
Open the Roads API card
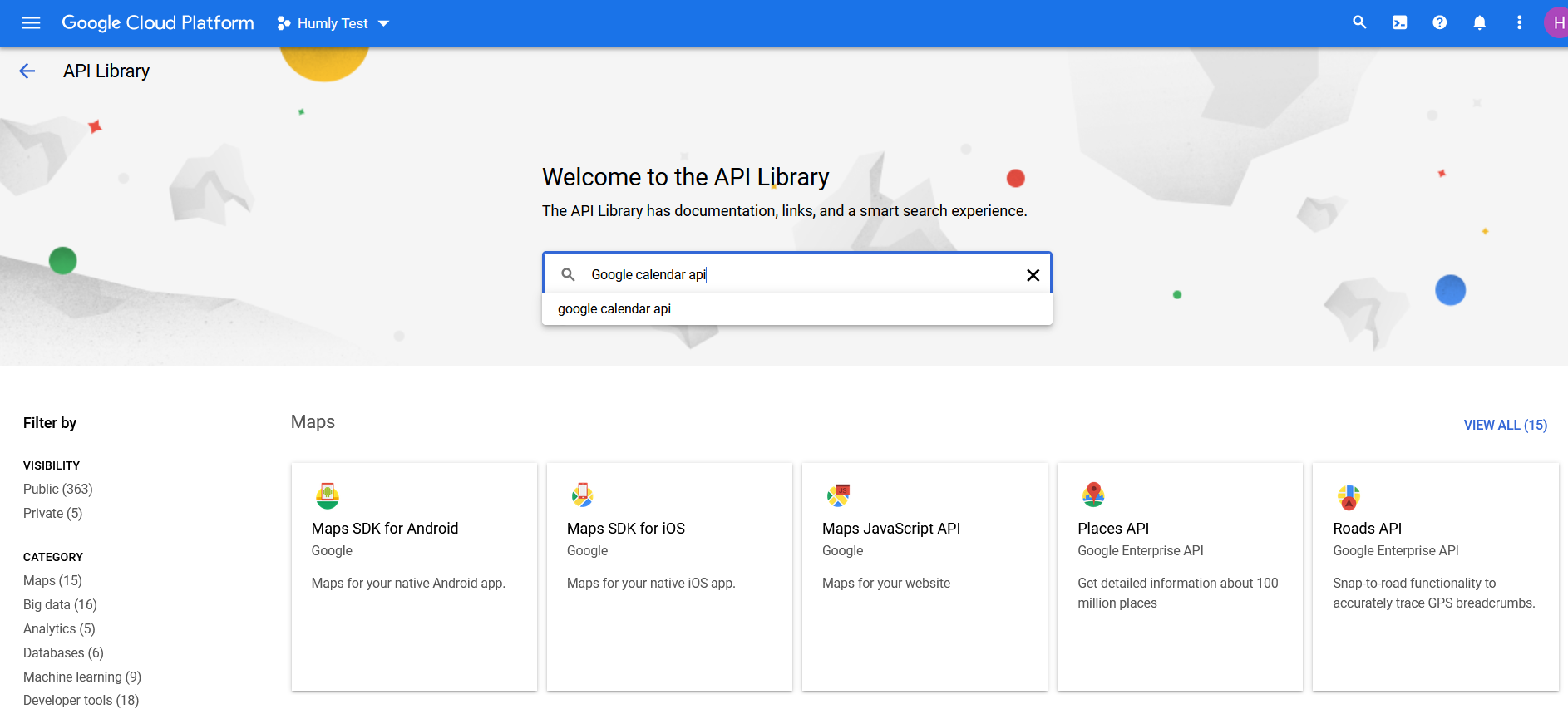coord(1435,577)
